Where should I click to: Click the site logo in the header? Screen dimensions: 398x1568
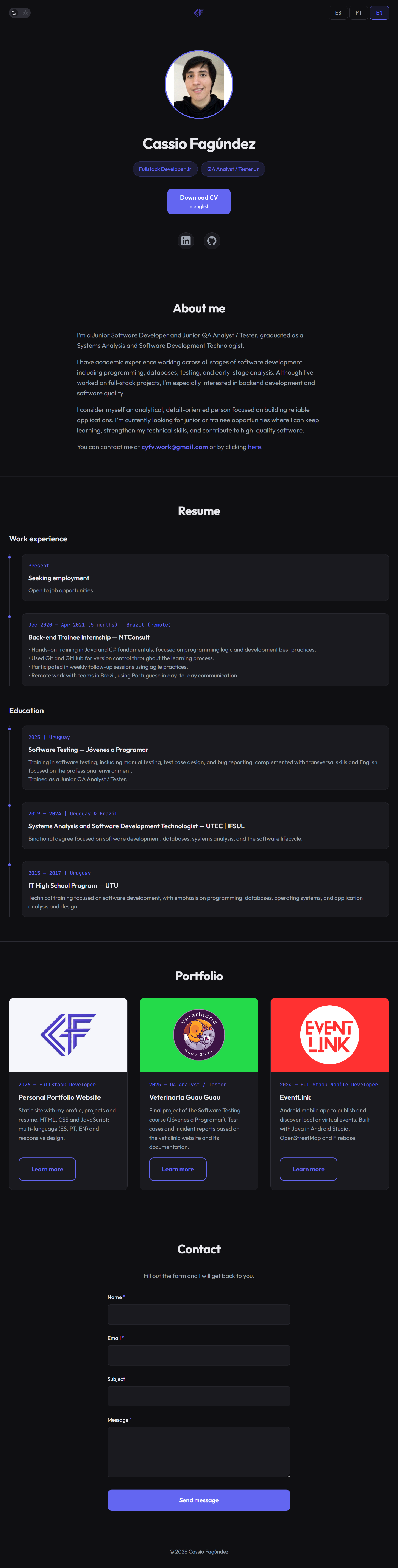pyautogui.click(x=199, y=13)
